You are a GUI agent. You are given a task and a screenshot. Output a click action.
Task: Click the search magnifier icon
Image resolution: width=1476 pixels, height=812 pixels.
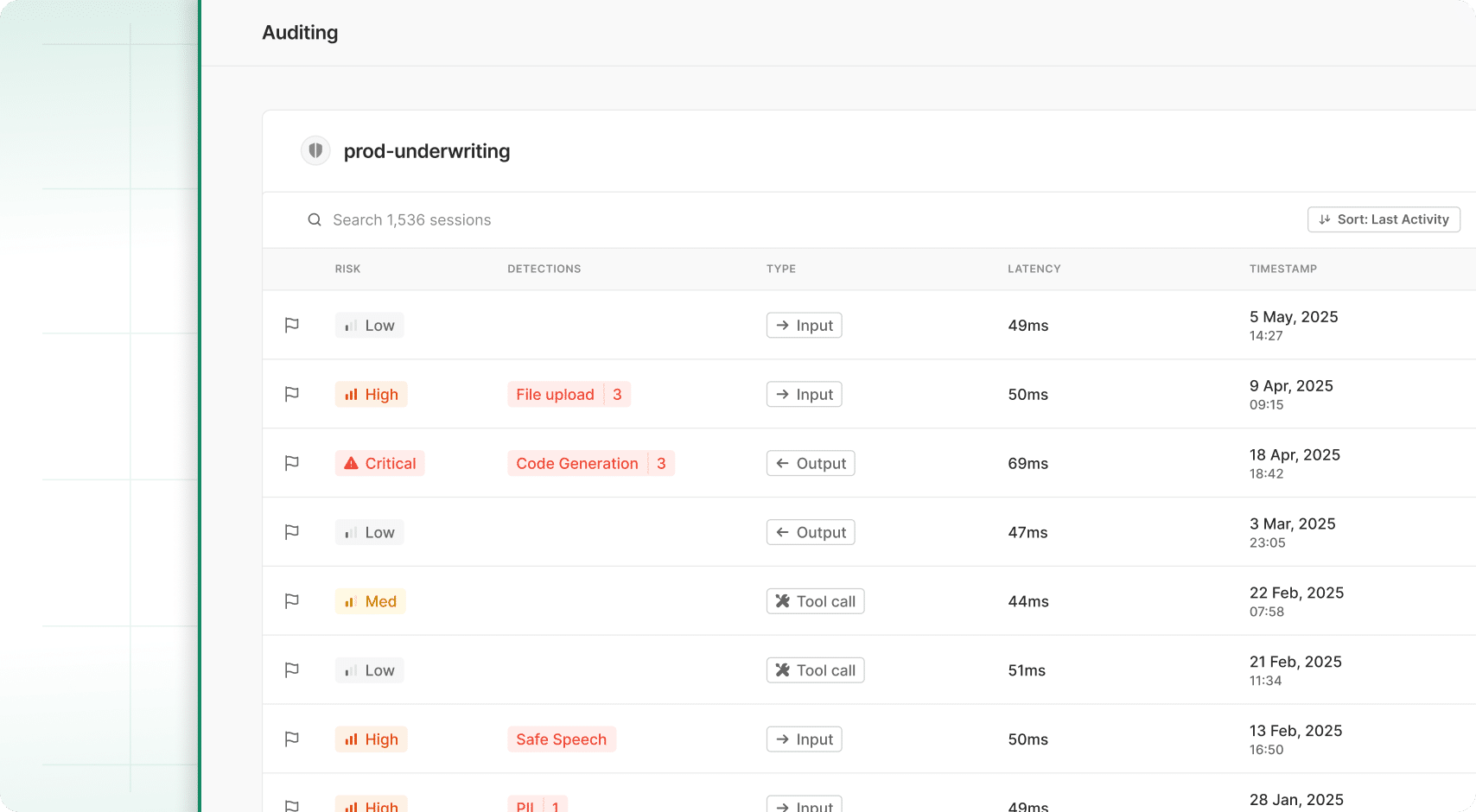[315, 220]
